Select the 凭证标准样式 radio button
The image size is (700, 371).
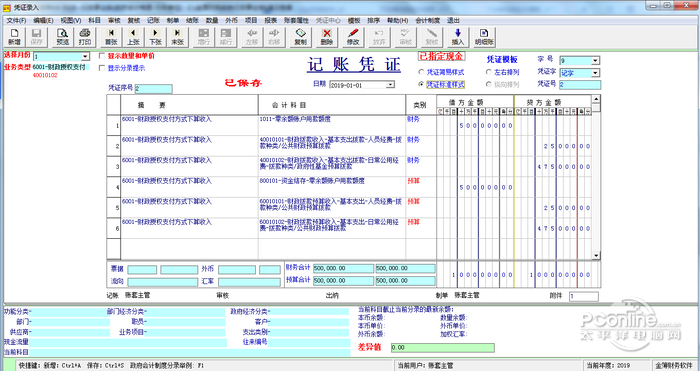(421, 84)
